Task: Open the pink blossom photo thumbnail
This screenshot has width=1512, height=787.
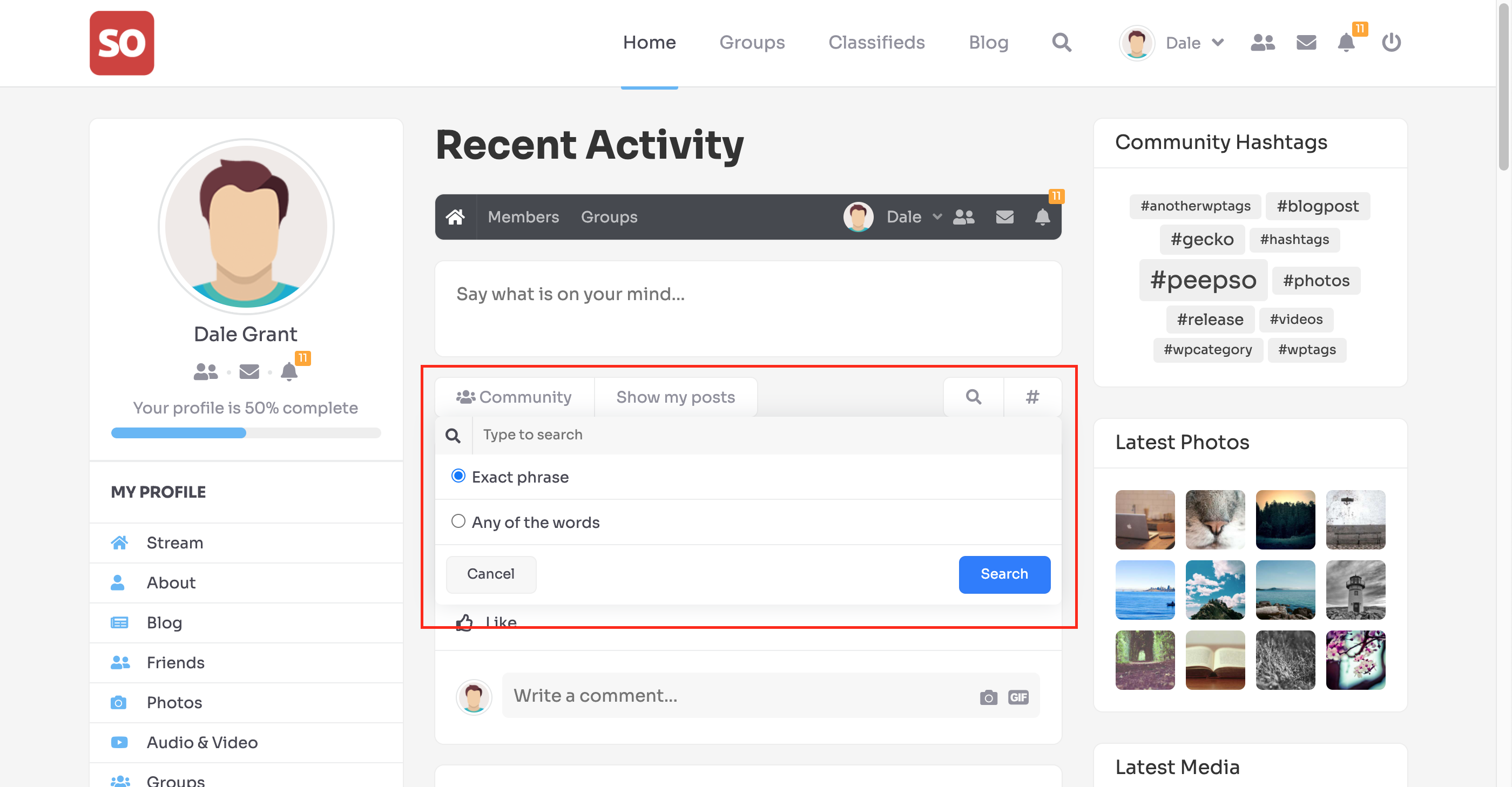Action: coord(1355,660)
